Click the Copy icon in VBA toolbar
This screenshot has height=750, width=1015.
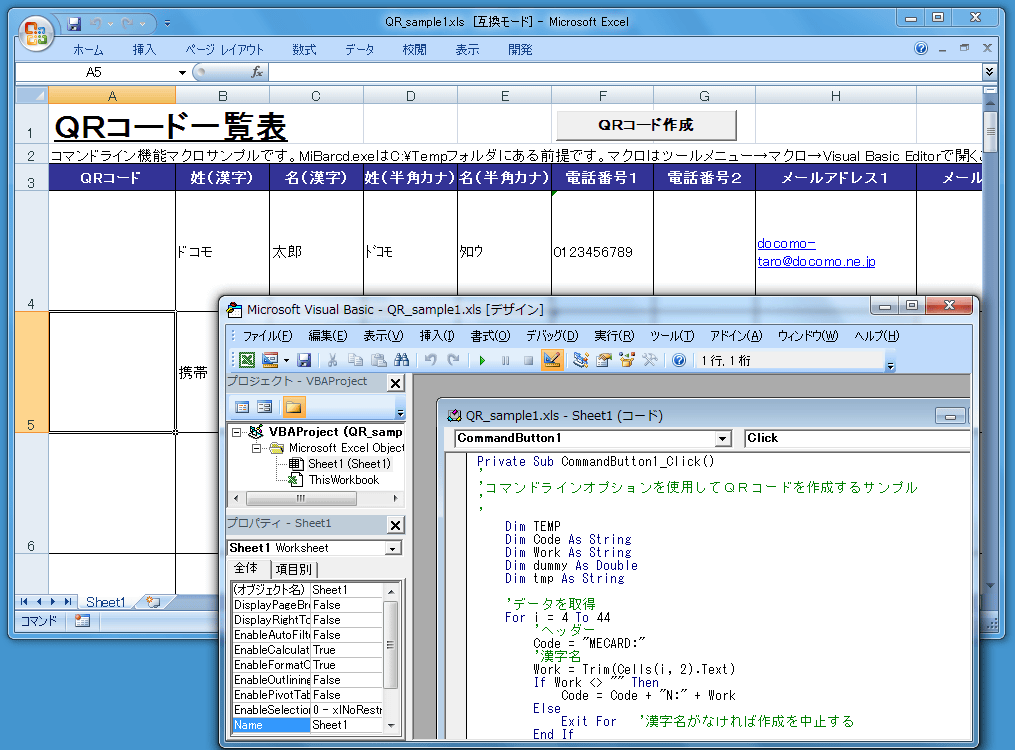(x=355, y=360)
